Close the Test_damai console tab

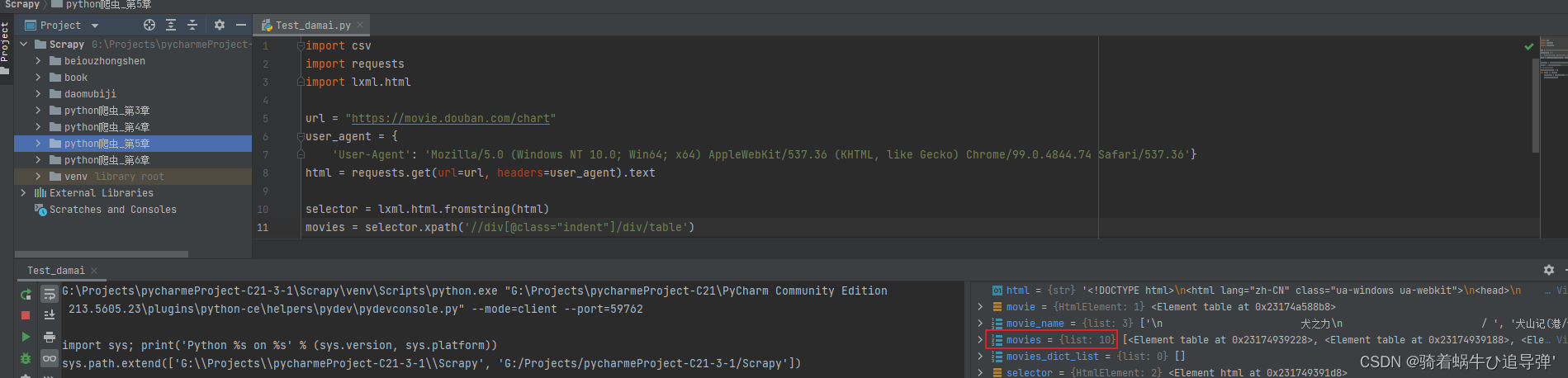pyautogui.click(x=94, y=271)
